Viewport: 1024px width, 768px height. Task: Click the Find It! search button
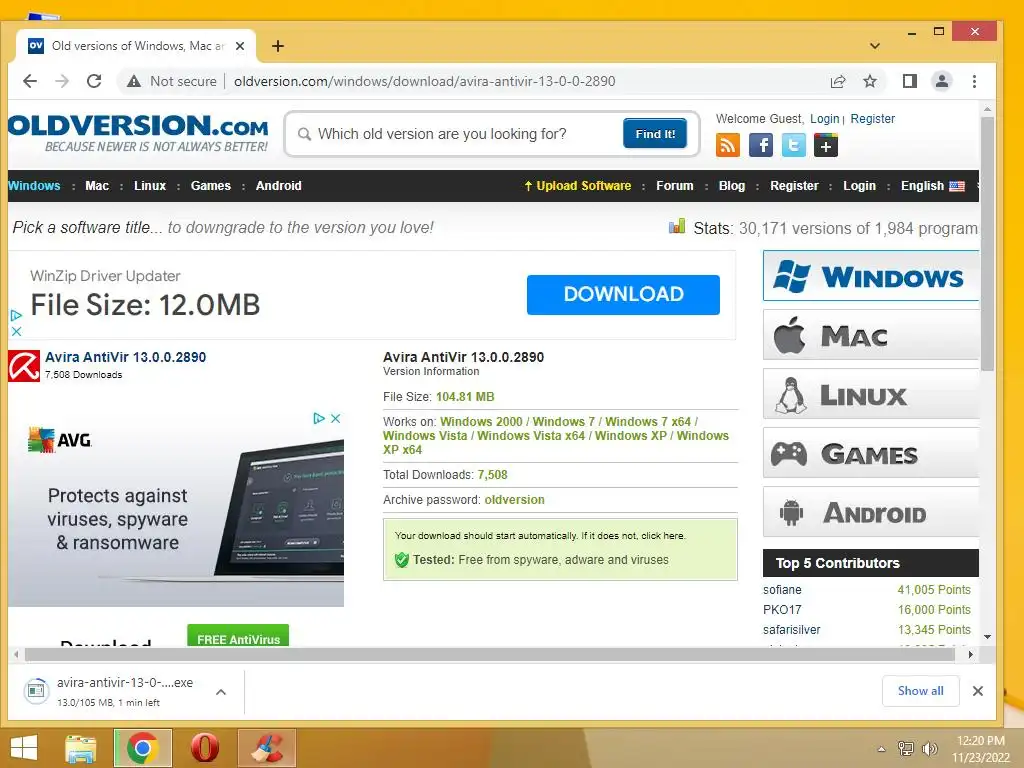coord(655,133)
